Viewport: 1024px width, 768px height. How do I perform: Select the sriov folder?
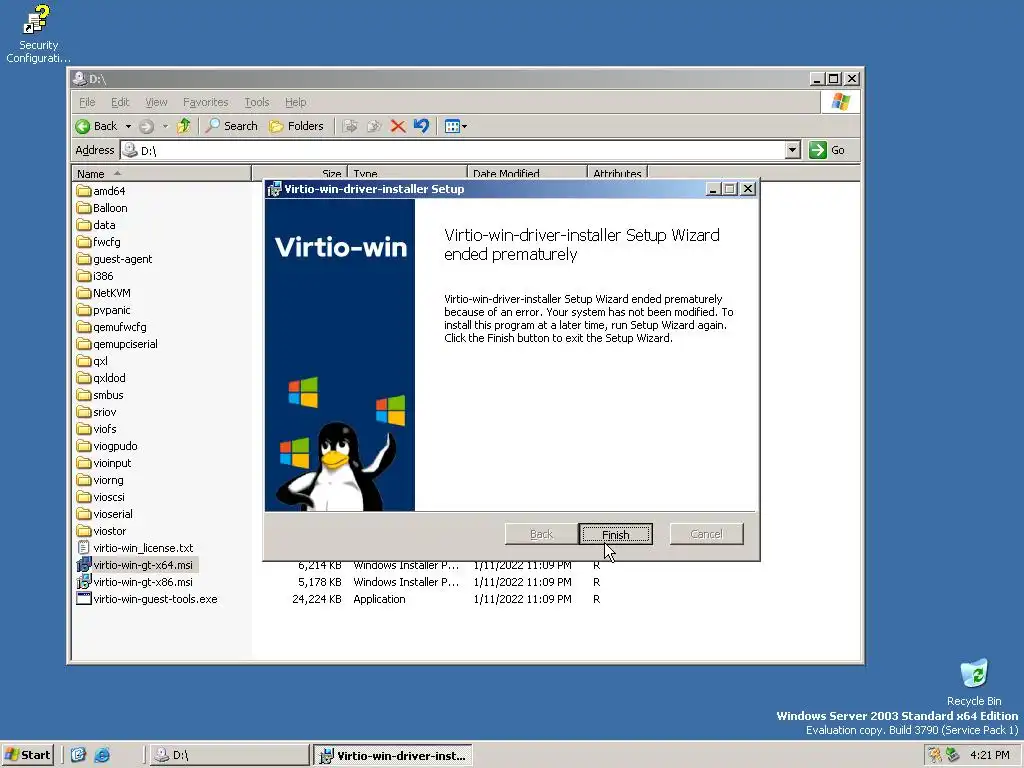97,411
